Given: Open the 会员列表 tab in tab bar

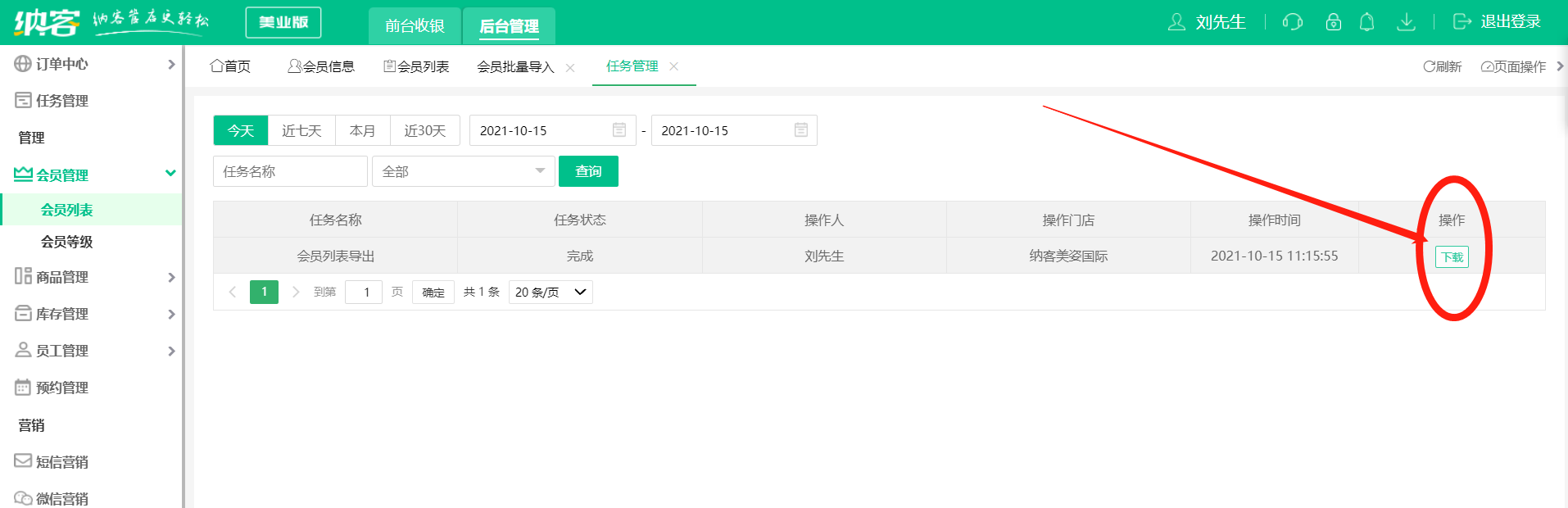Looking at the screenshot, I should pos(416,66).
